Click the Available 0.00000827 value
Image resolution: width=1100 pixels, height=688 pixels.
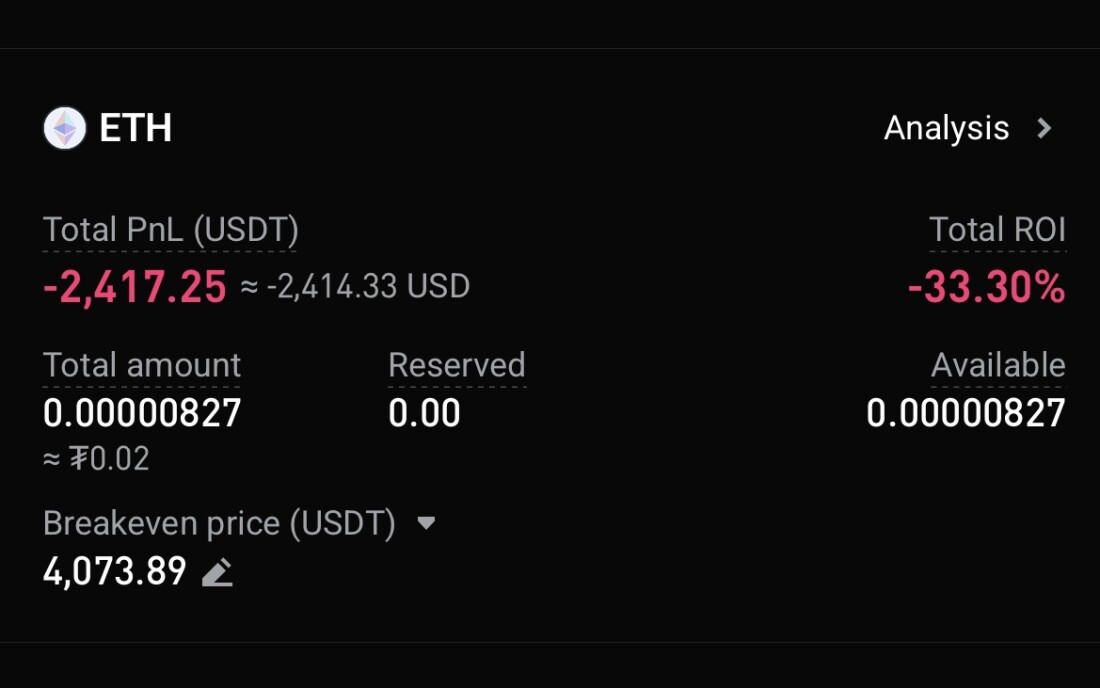[966, 413]
